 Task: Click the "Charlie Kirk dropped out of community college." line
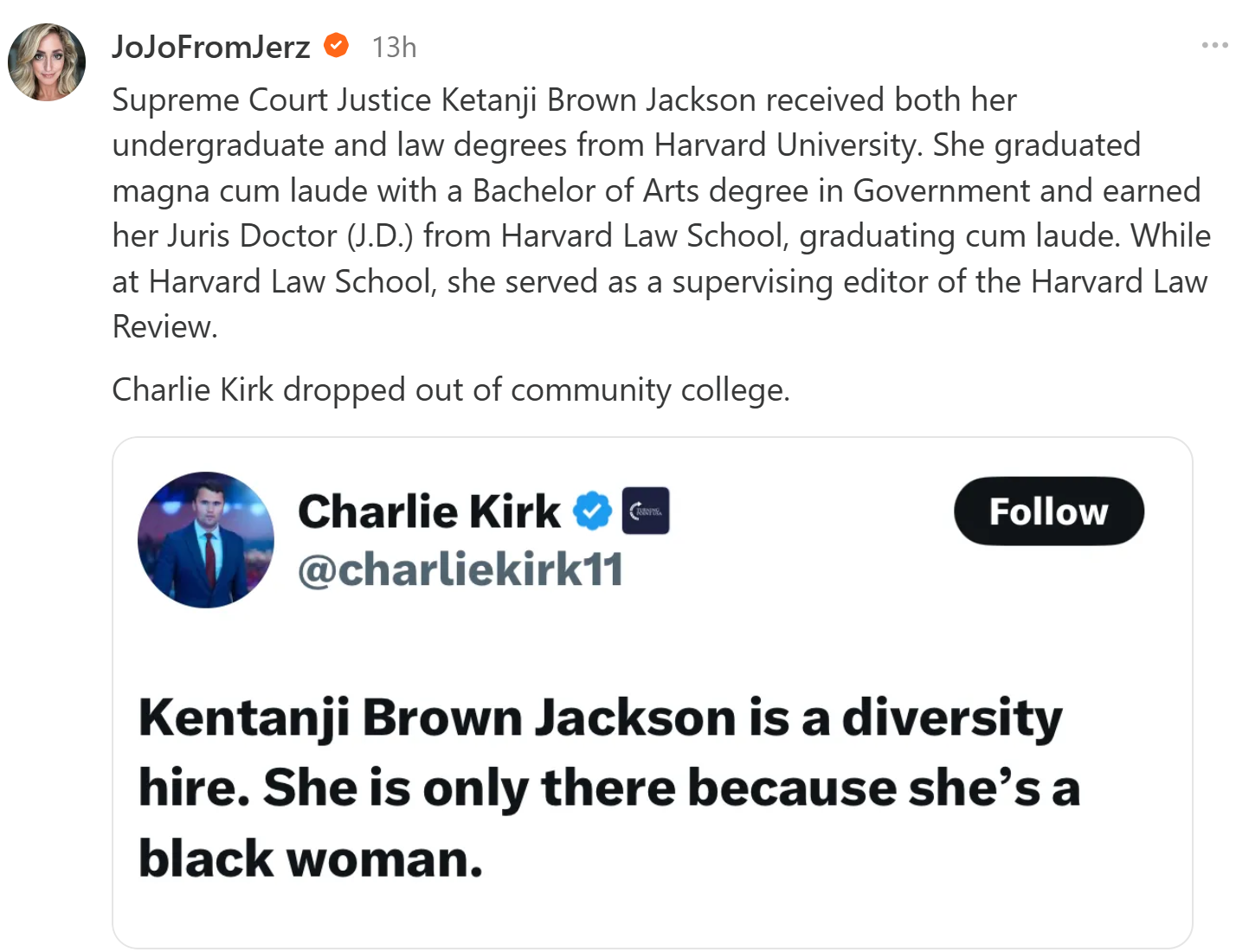tap(451, 389)
